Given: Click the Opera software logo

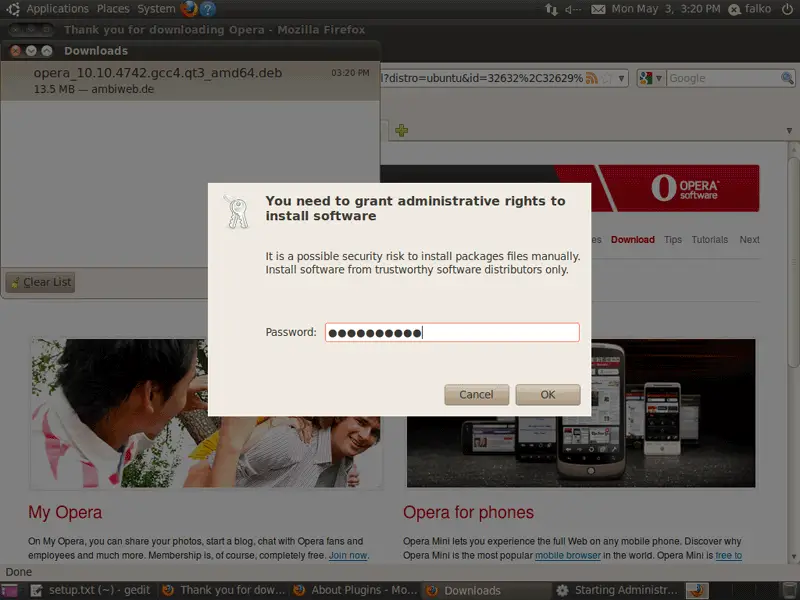Looking at the screenshot, I should click(685, 188).
